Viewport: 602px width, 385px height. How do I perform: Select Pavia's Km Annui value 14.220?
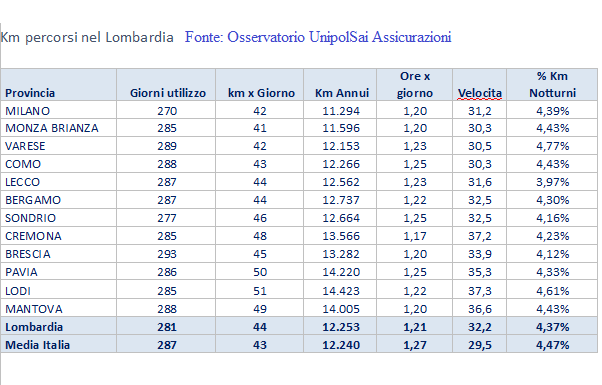(x=341, y=272)
